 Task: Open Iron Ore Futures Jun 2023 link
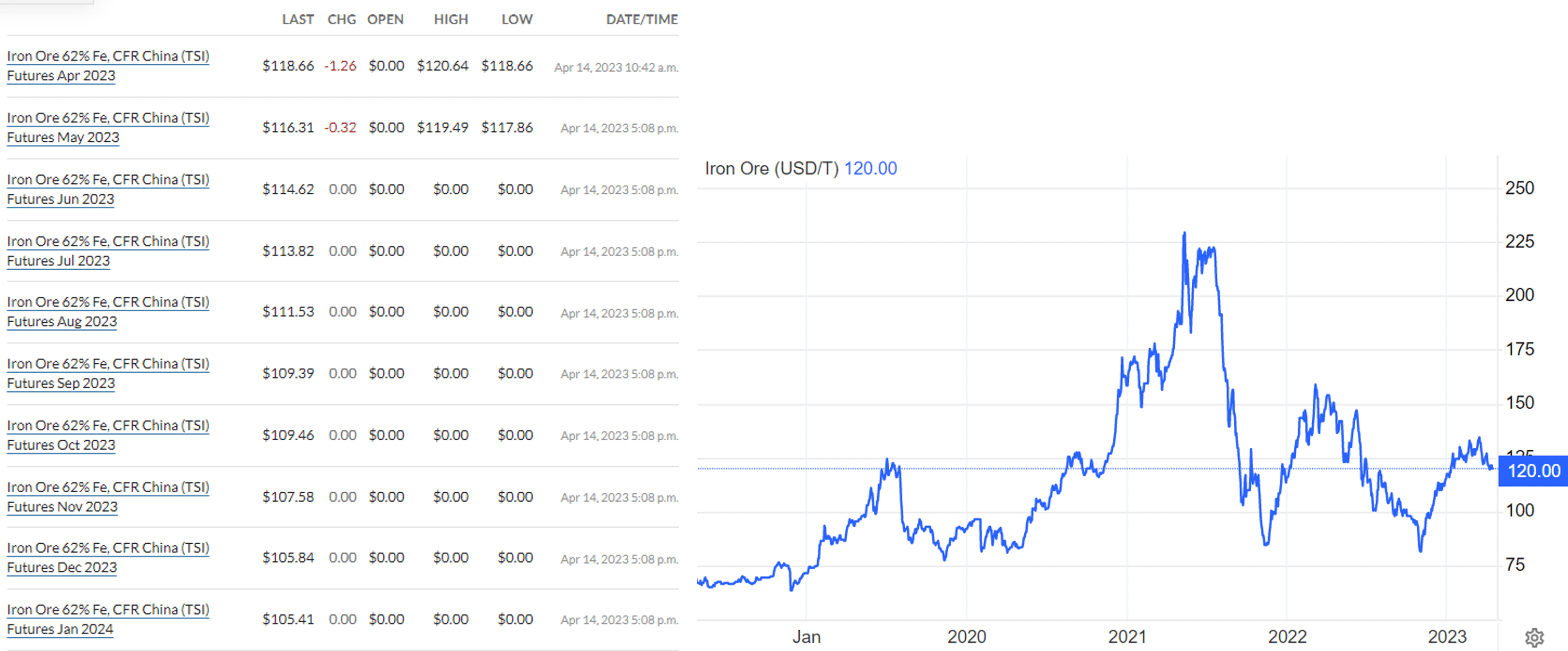click(x=108, y=189)
